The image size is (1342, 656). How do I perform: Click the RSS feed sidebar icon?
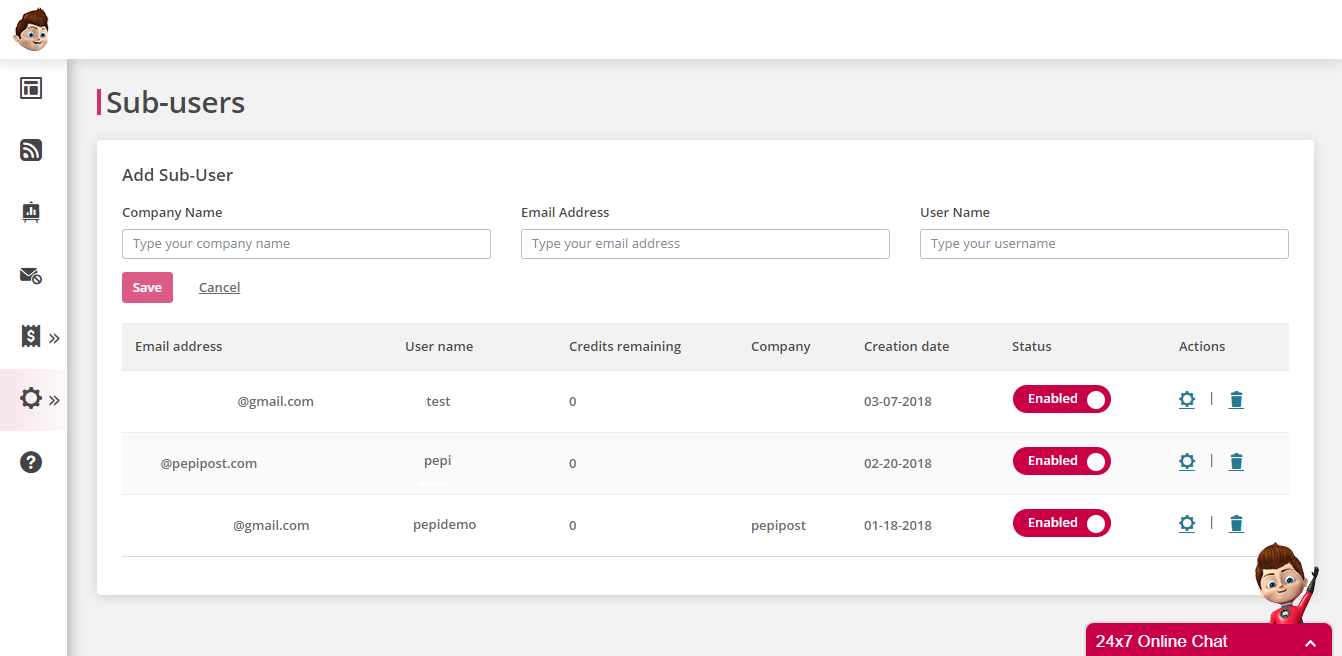pyautogui.click(x=31, y=150)
